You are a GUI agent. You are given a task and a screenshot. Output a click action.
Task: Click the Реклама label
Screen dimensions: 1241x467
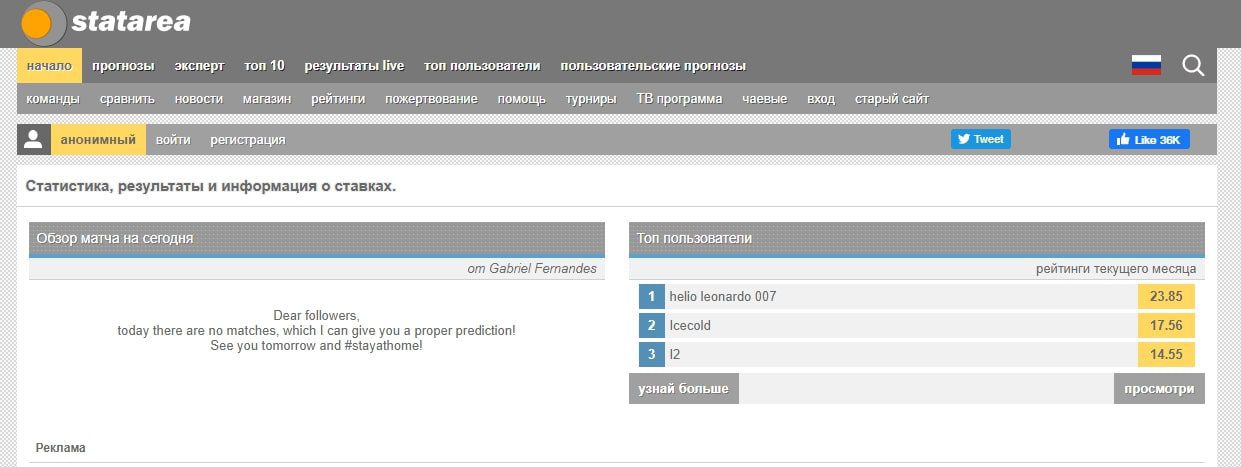click(61, 448)
